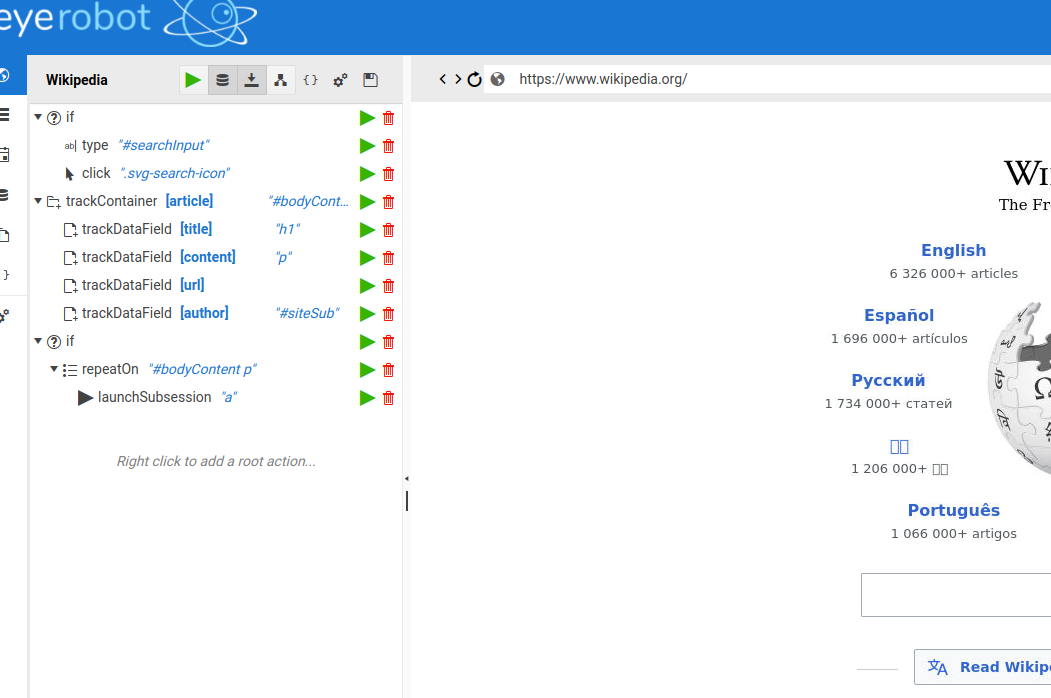The width and height of the screenshot is (1051, 698).
Task: Go forward in the embedded browser
Action: [x=458, y=79]
